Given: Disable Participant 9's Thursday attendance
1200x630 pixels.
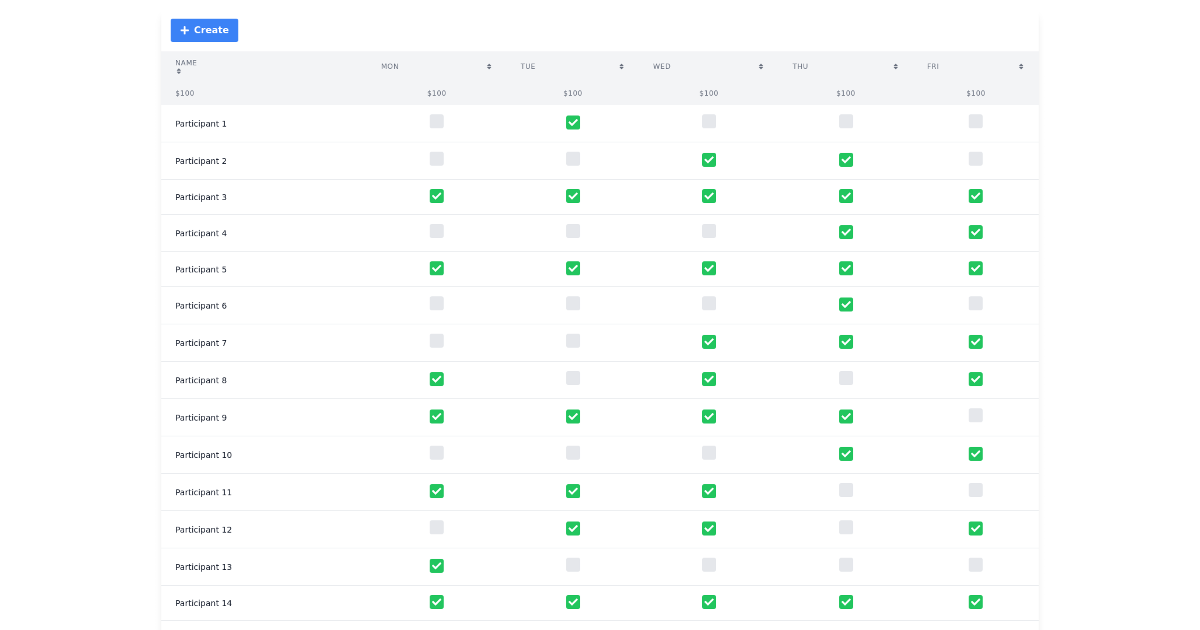Looking at the screenshot, I should (x=846, y=416).
